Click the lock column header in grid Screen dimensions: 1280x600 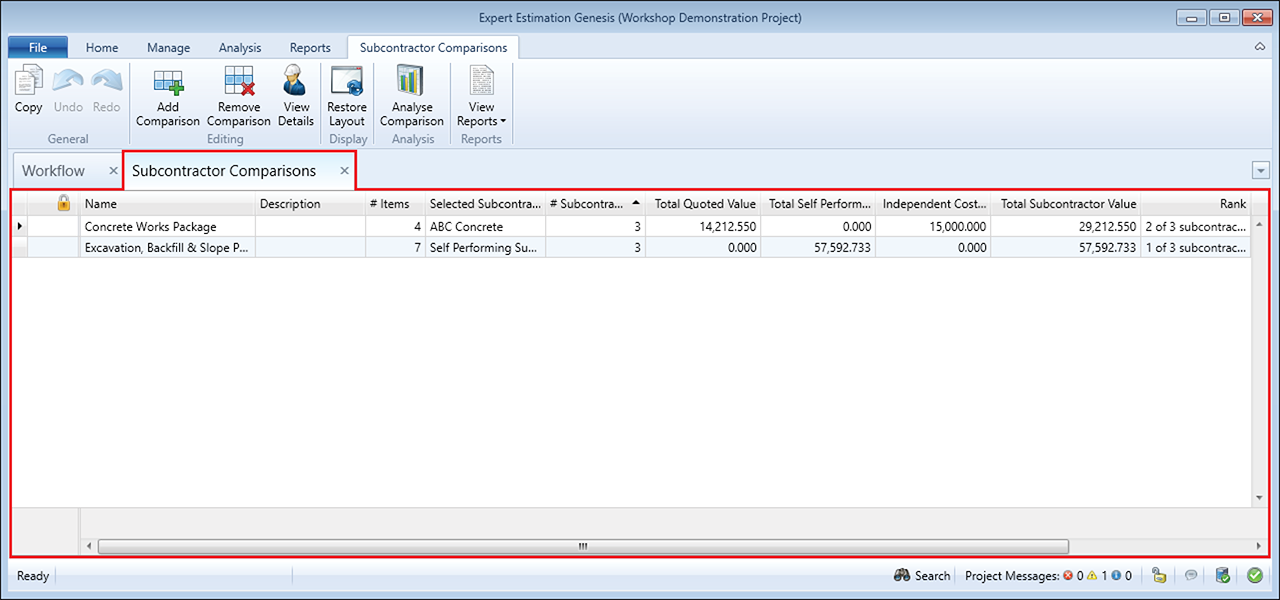(63, 203)
